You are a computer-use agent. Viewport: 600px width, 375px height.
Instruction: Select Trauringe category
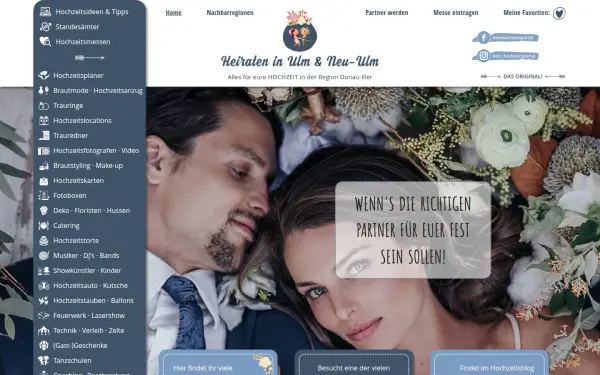68,106
